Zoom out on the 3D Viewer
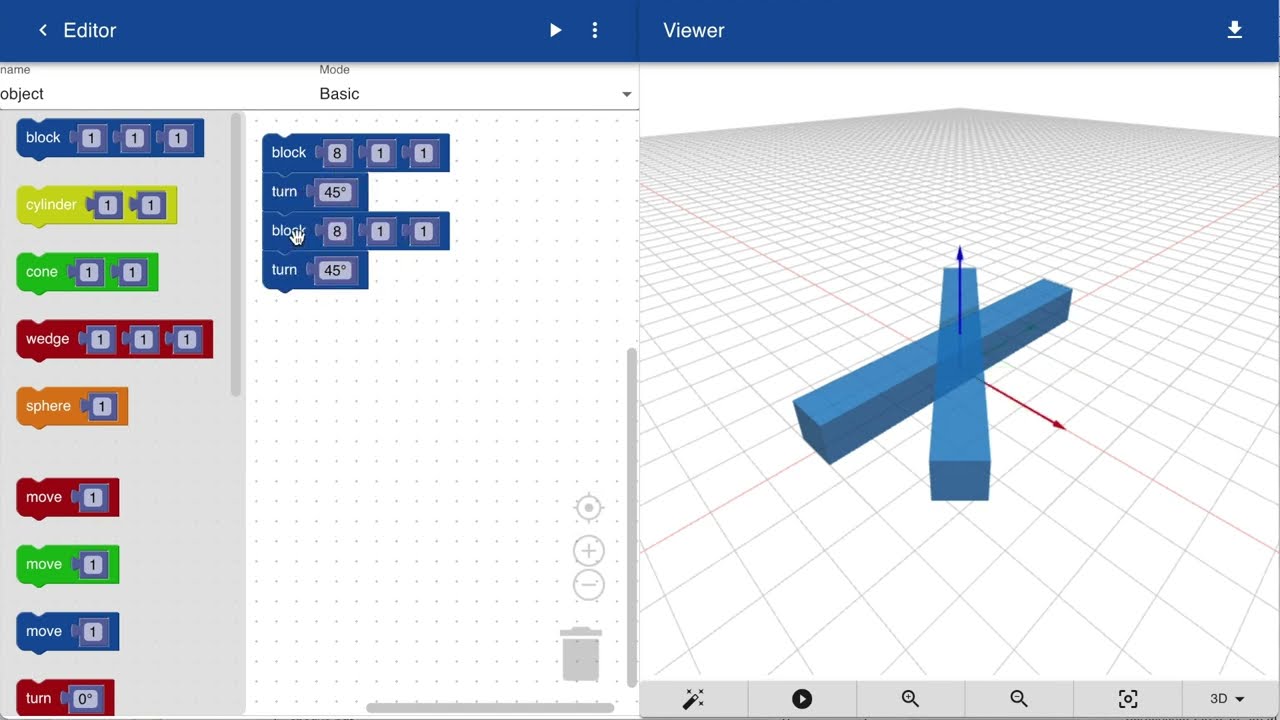 (x=1019, y=699)
